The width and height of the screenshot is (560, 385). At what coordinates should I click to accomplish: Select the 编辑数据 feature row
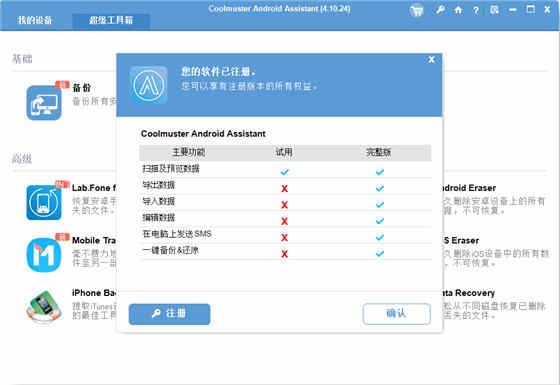click(x=285, y=218)
